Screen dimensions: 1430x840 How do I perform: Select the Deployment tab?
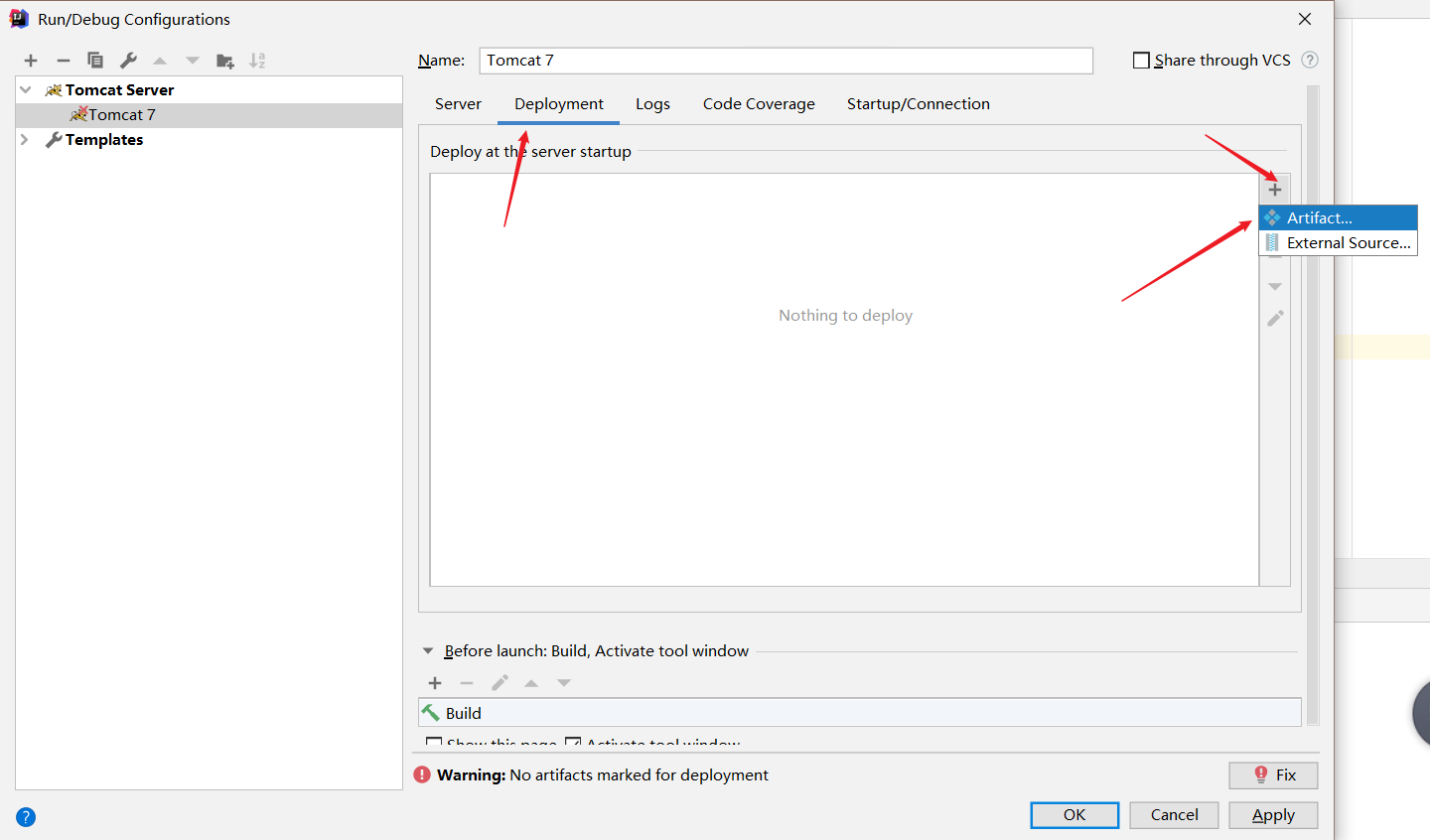tap(559, 104)
